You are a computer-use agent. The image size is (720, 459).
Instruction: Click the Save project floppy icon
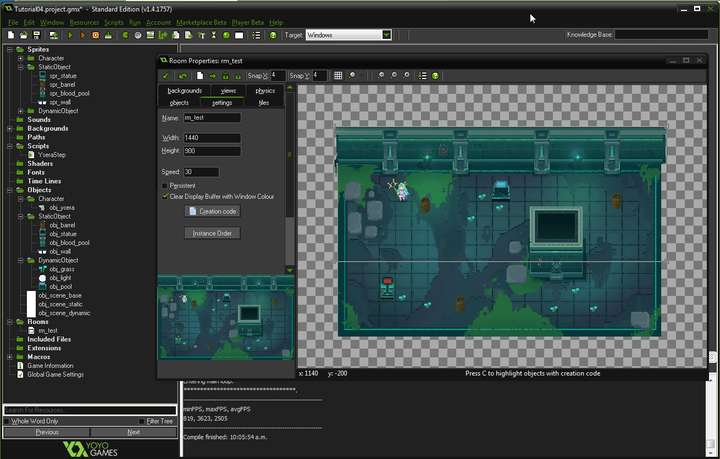pyautogui.click(x=37, y=35)
